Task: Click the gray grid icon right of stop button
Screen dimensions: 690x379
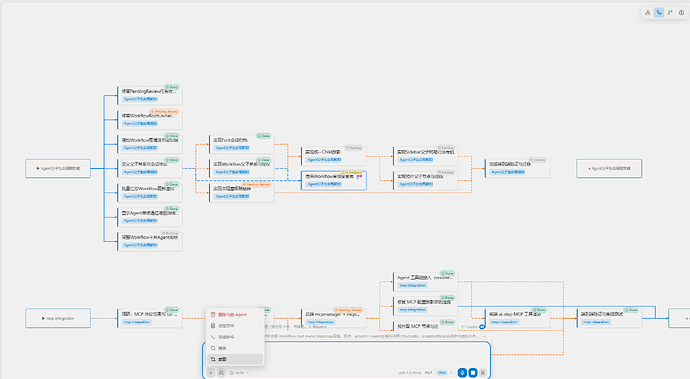Action: 483,372
